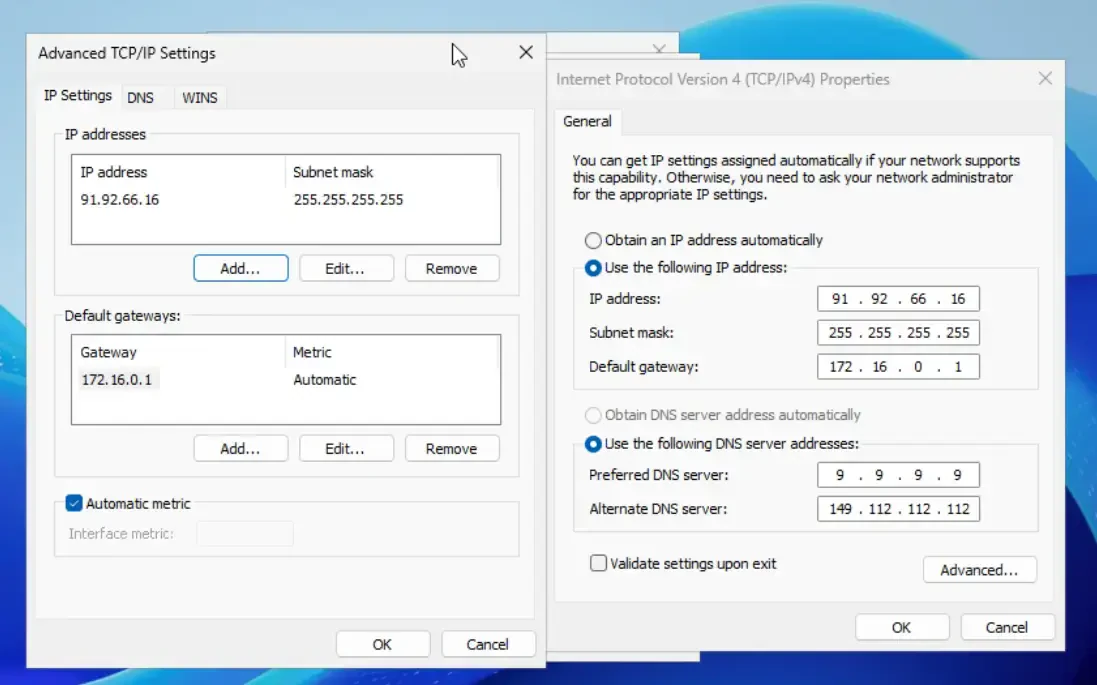Toggle the Automatic metric checkbox

(74, 504)
